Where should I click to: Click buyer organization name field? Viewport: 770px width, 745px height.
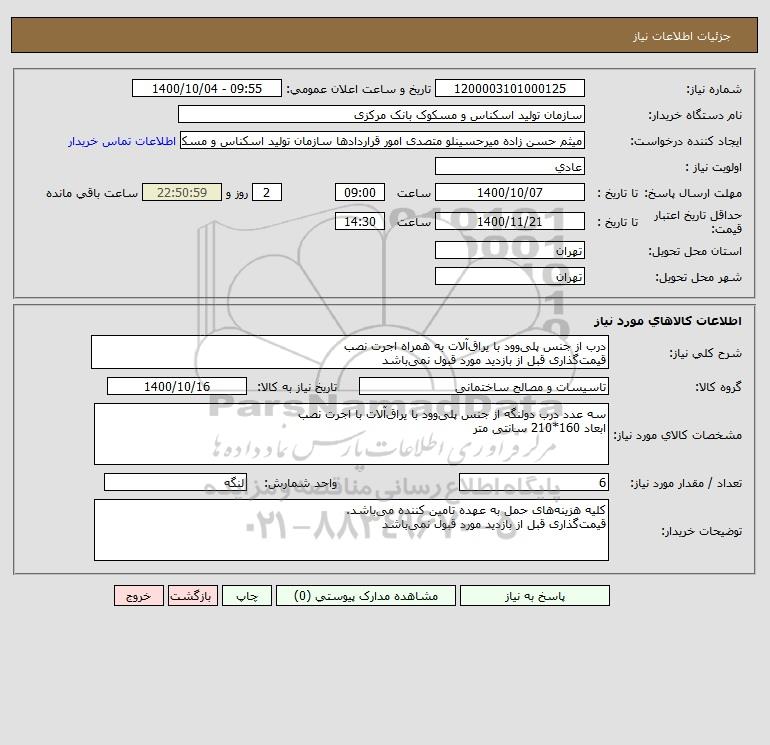coord(381,114)
